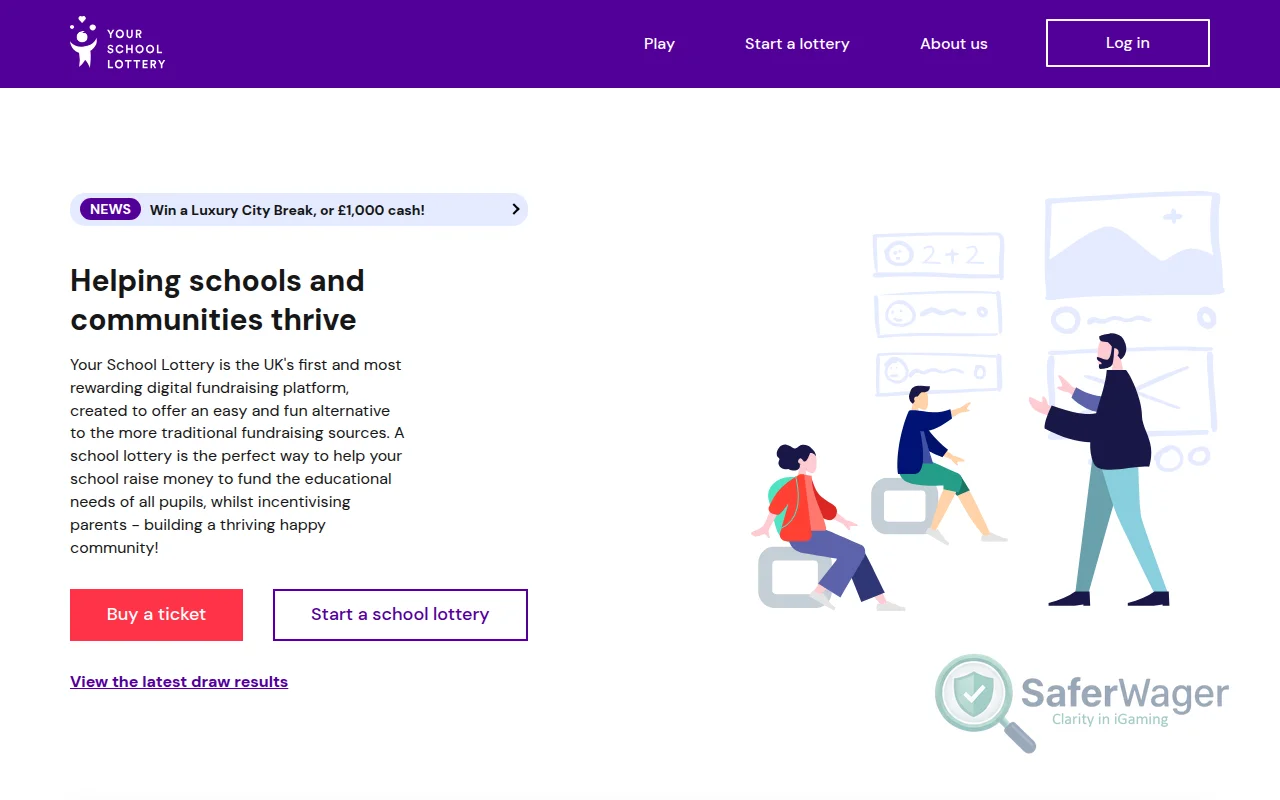Select Start a lottery in the top navigation
The width and height of the screenshot is (1280, 800).
point(797,43)
